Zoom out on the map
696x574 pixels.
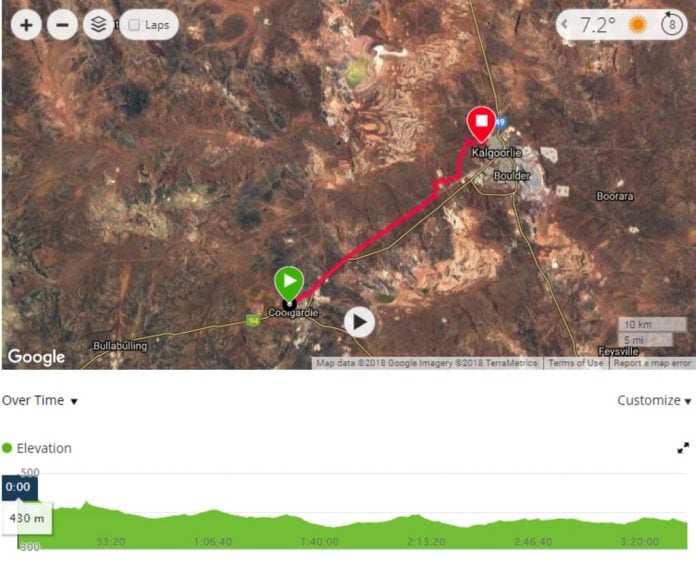pos(62,24)
